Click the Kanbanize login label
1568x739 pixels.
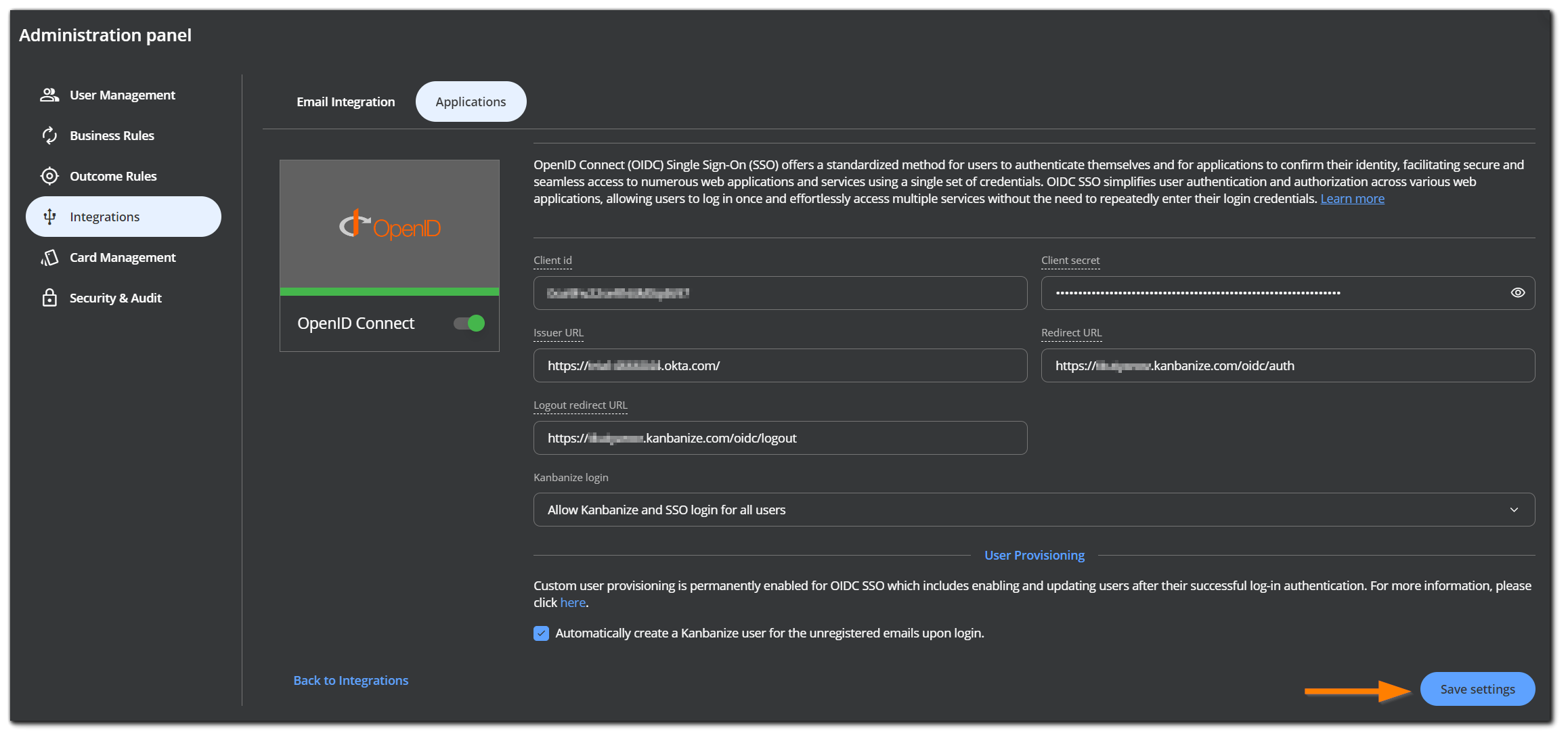[571, 478]
